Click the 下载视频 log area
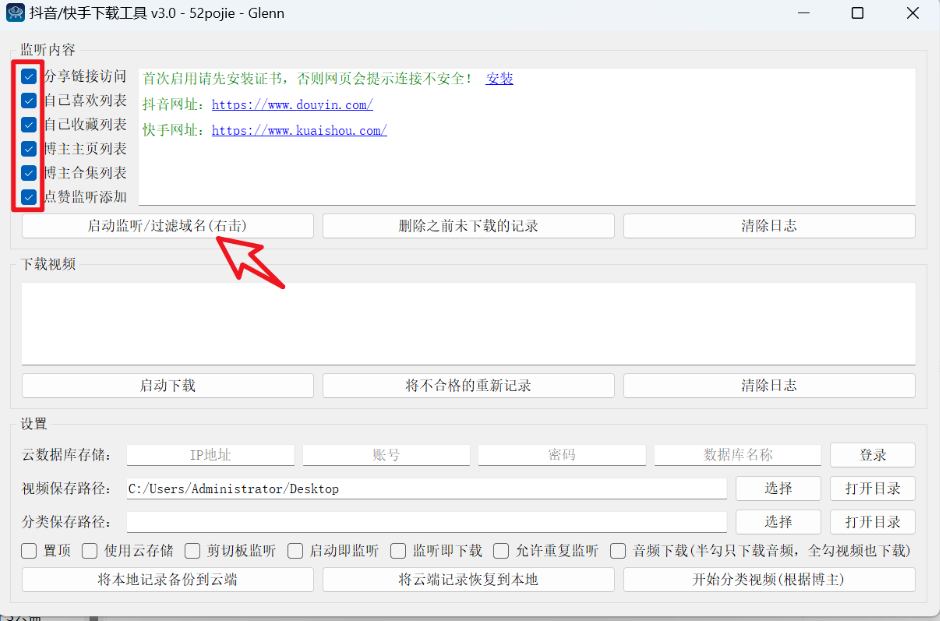This screenshot has width=940, height=621. [468, 324]
